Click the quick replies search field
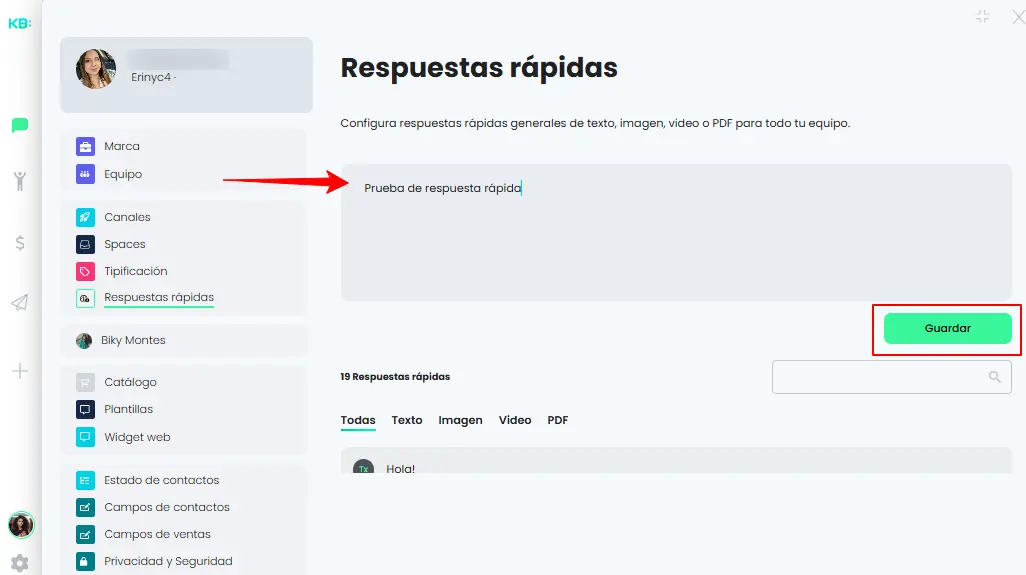The height and width of the screenshot is (575, 1026). pos(880,377)
